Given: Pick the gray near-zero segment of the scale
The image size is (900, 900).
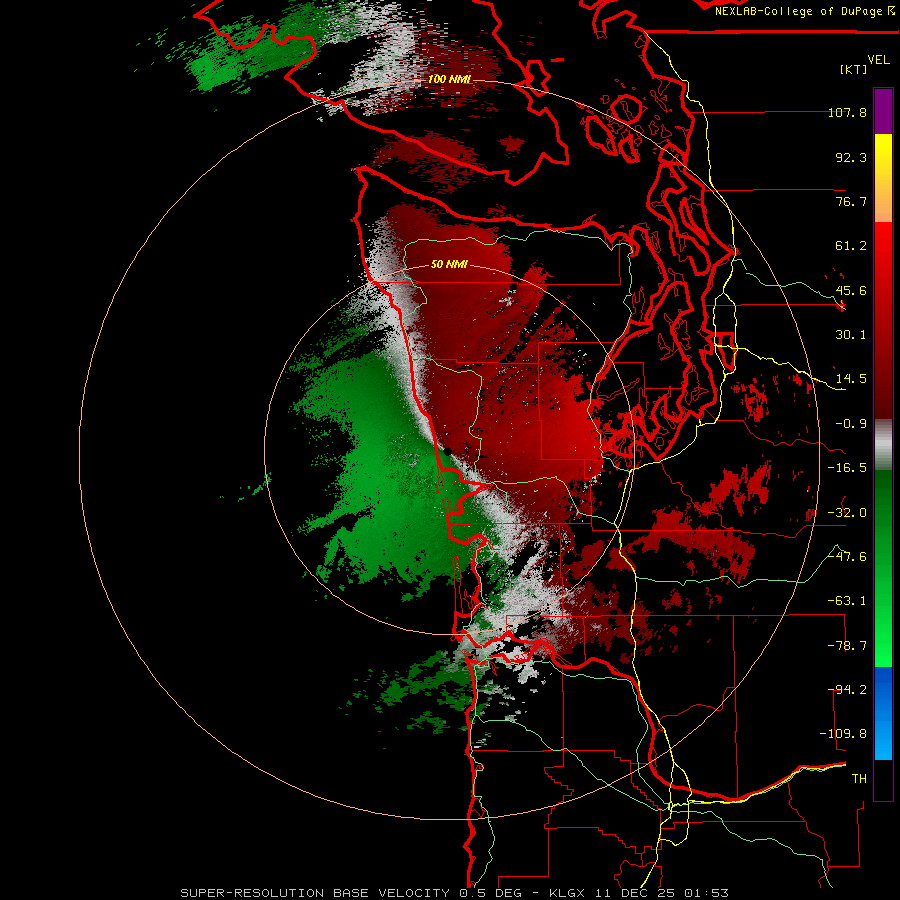Looking at the screenshot, I should (x=883, y=445).
